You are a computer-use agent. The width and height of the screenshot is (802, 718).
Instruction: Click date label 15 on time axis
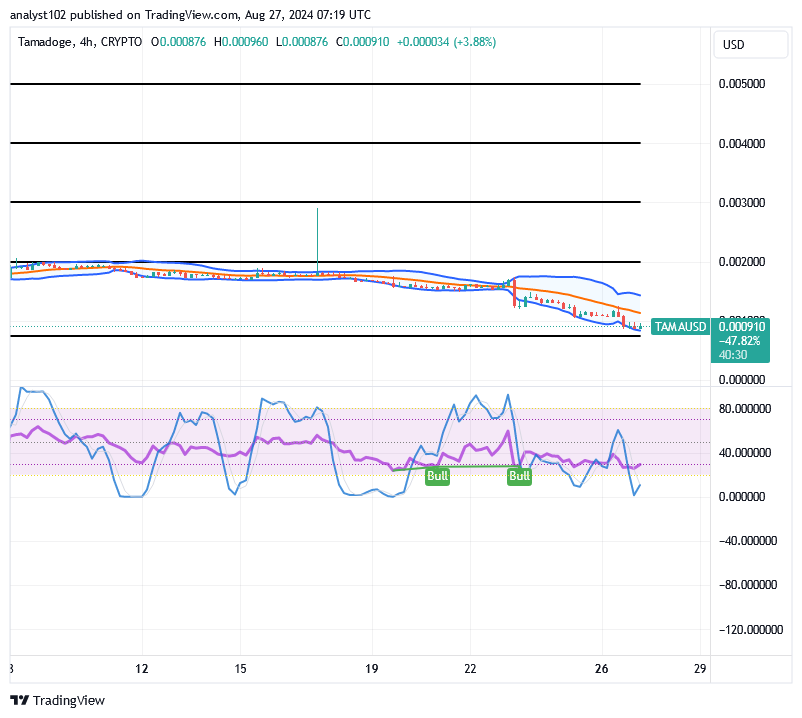[240, 668]
